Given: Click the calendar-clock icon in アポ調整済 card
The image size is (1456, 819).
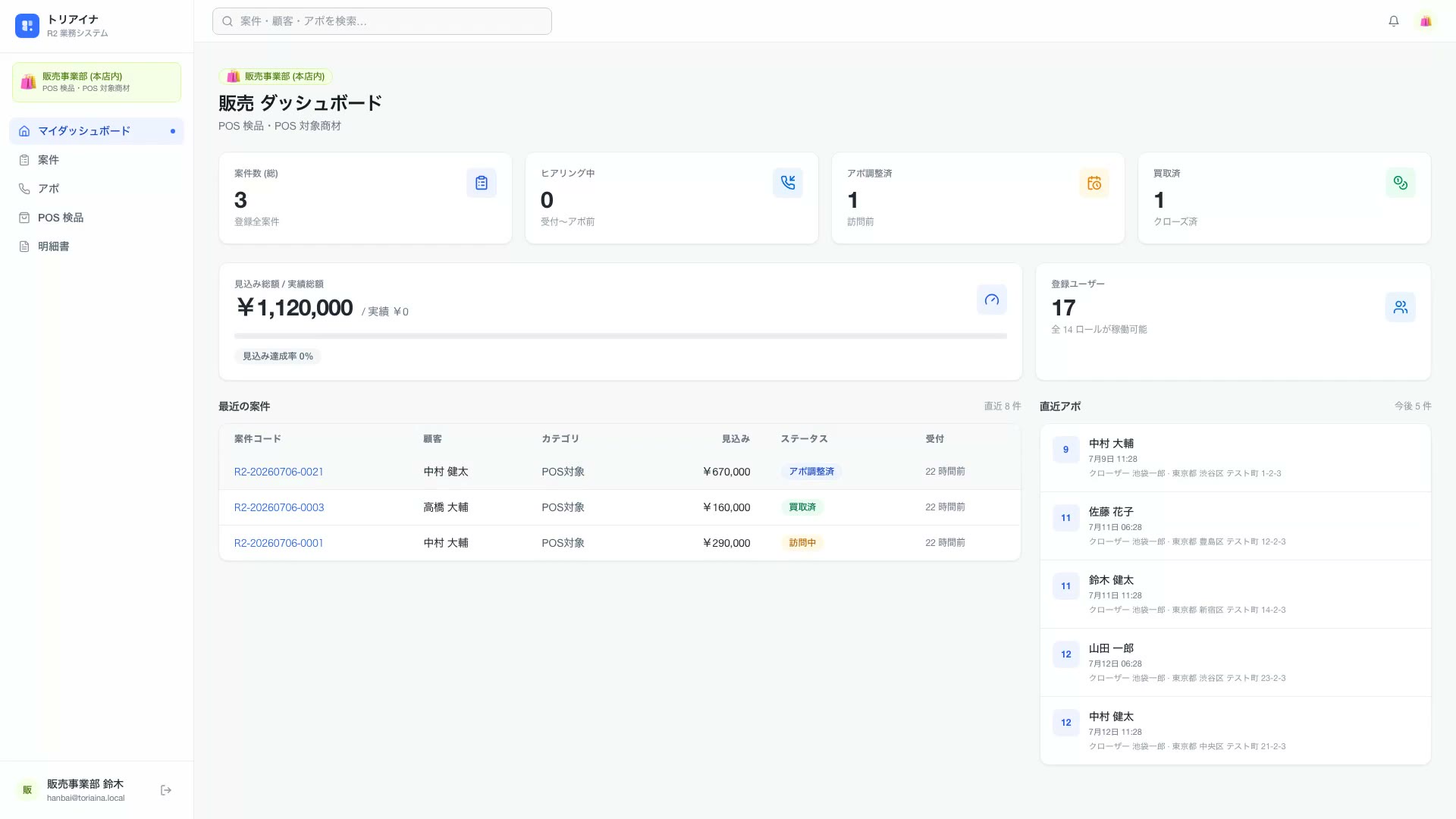Looking at the screenshot, I should coord(1094,183).
